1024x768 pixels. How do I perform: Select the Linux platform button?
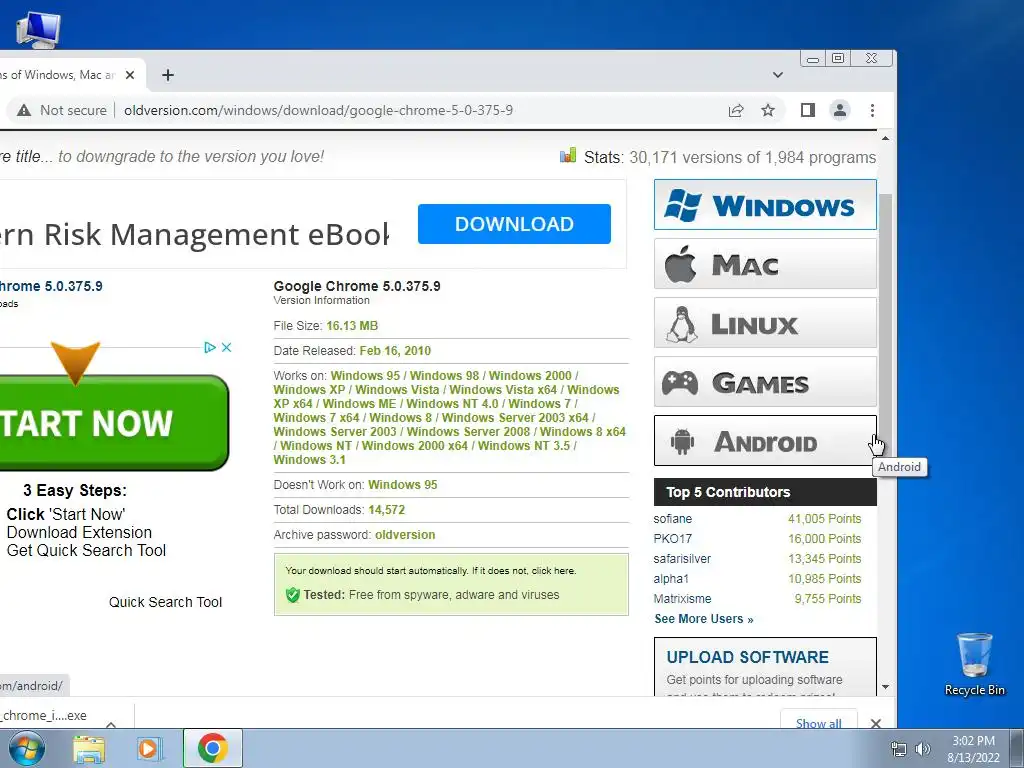click(765, 323)
